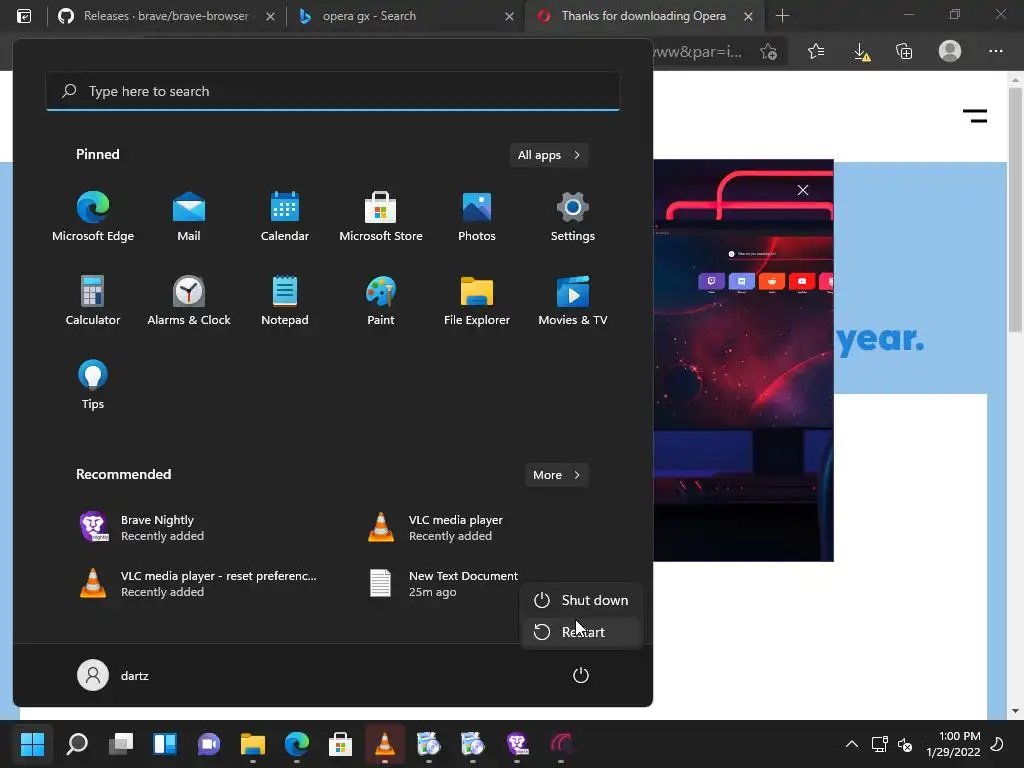
Task: Click the Start menu power button
Action: [x=581, y=675]
